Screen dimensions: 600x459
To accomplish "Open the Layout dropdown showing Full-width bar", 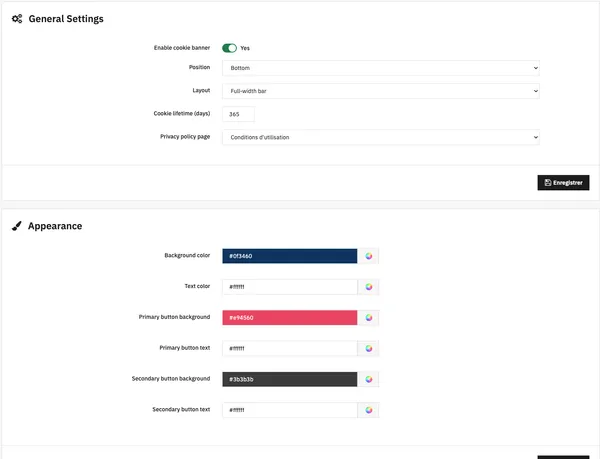I will (x=381, y=91).
